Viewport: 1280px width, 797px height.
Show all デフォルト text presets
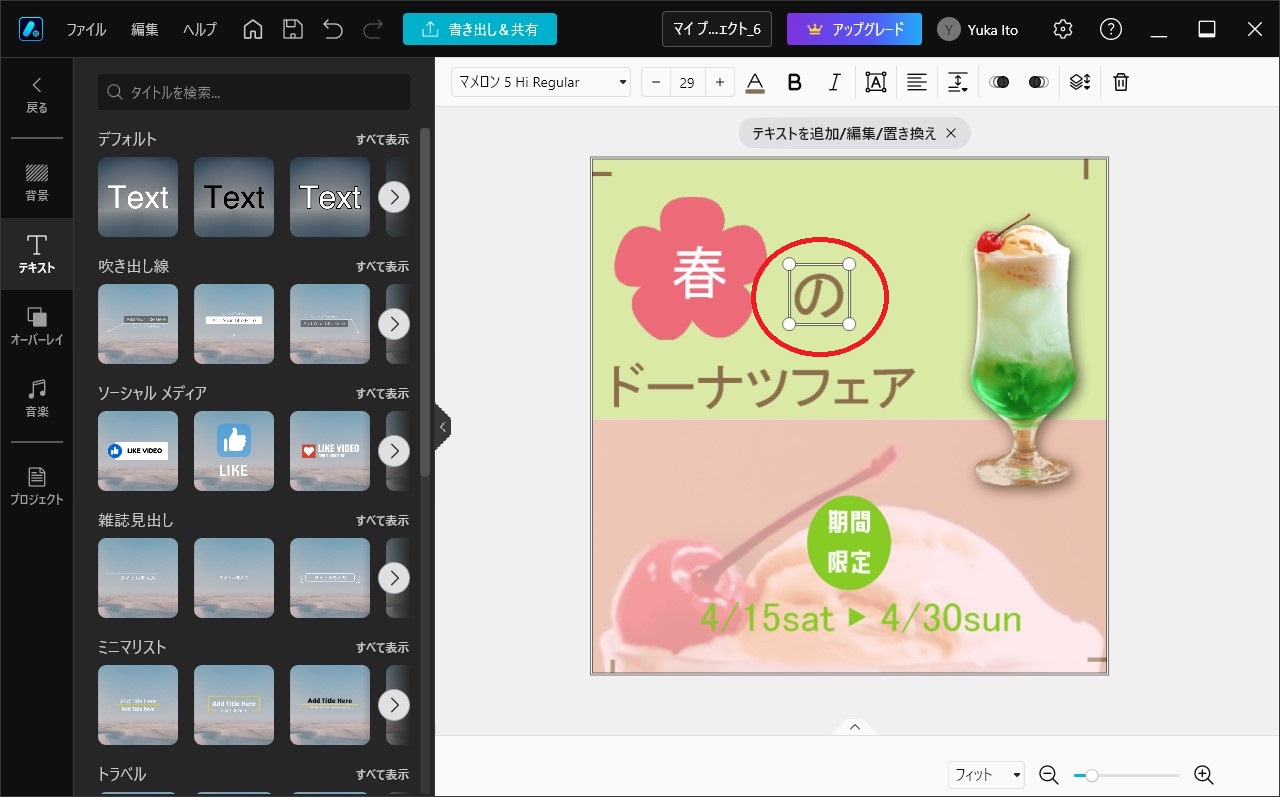(382, 140)
